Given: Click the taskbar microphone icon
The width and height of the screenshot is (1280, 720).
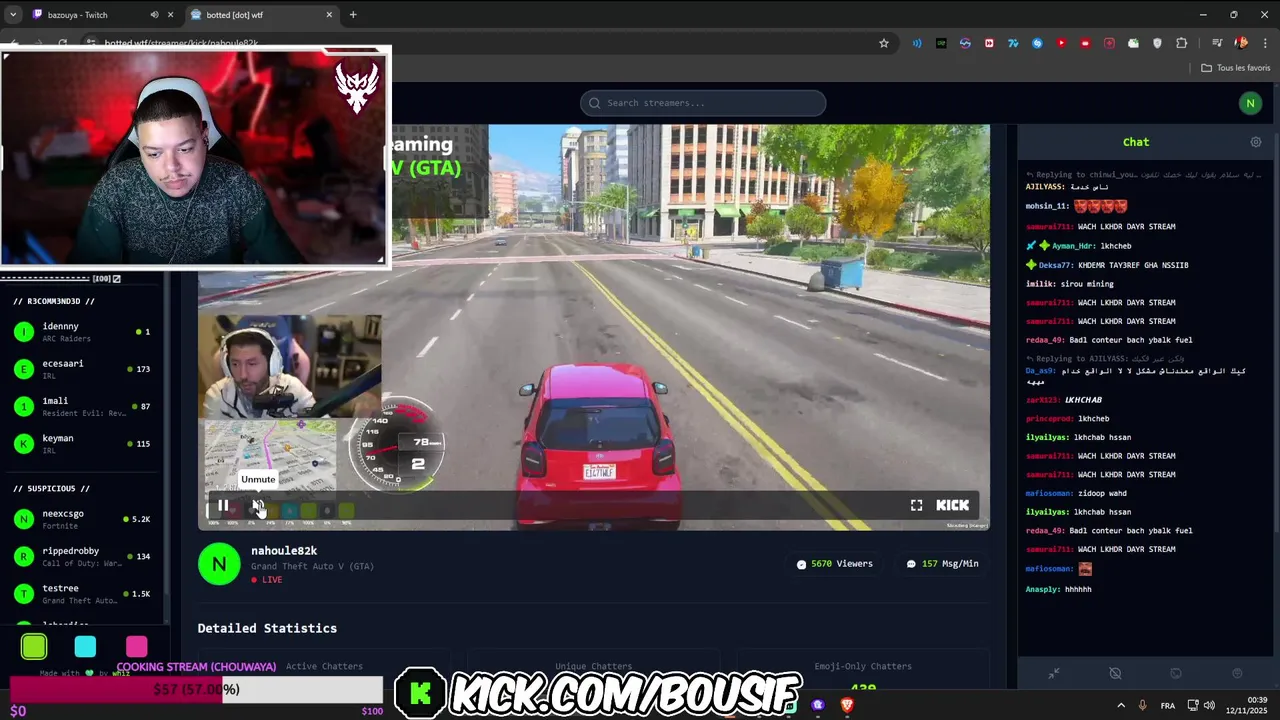Looking at the screenshot, I should pos(1142,705).
